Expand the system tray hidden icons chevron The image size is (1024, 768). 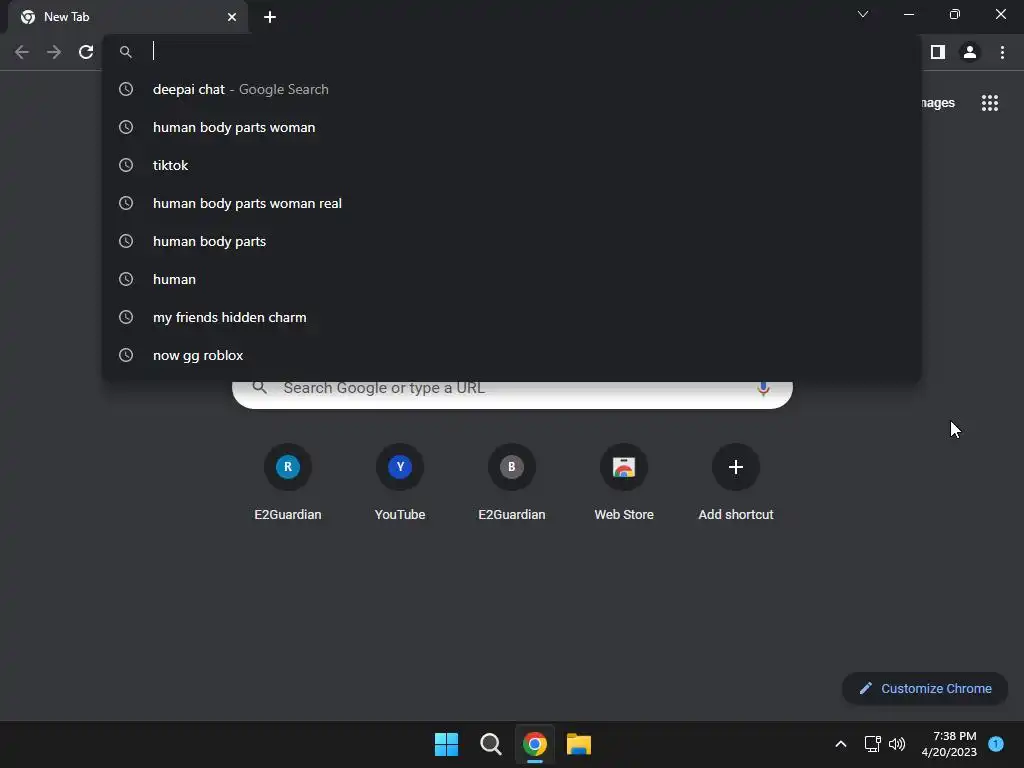[840, 744]
